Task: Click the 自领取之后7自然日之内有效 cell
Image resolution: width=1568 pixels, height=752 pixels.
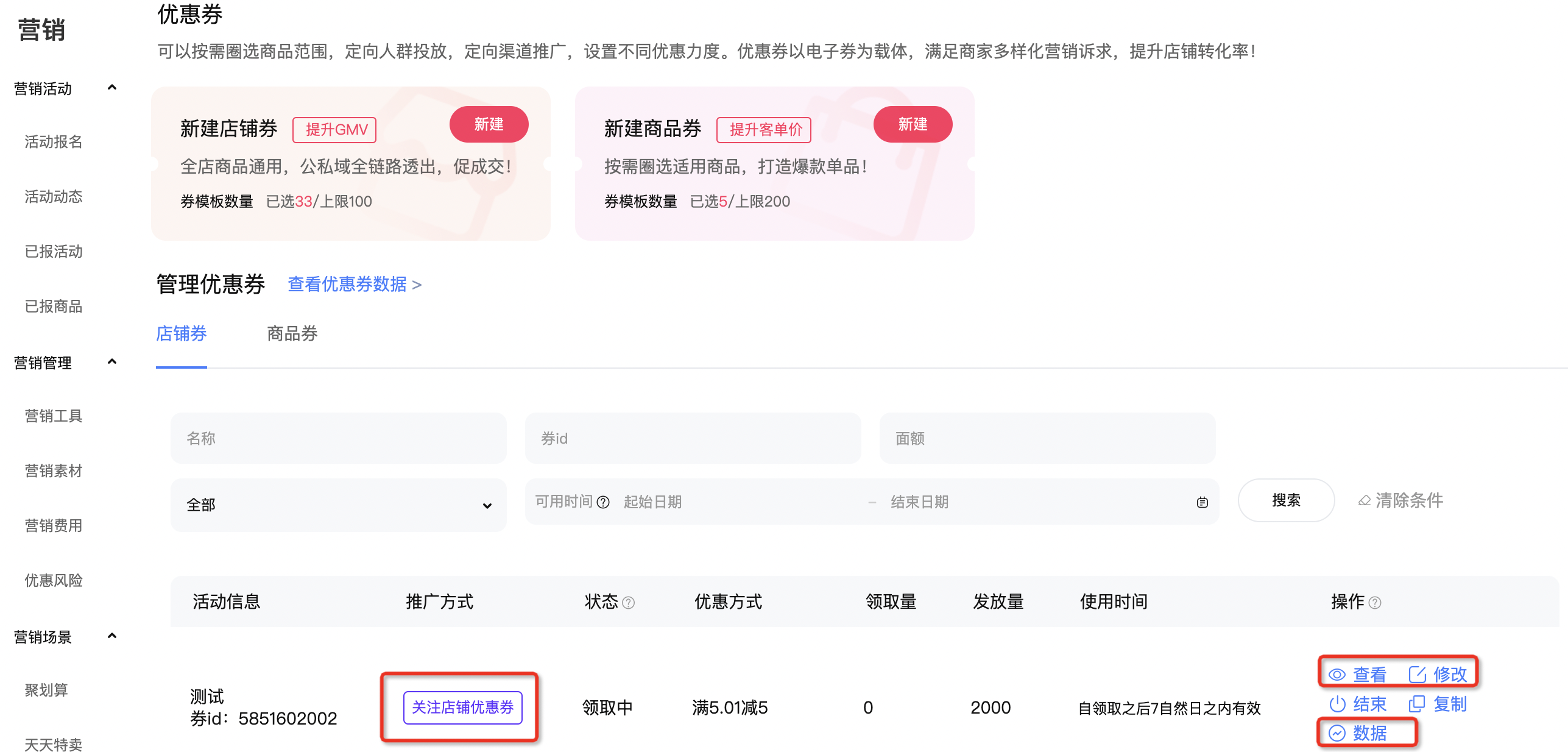Action: [x=1170, y=708]
